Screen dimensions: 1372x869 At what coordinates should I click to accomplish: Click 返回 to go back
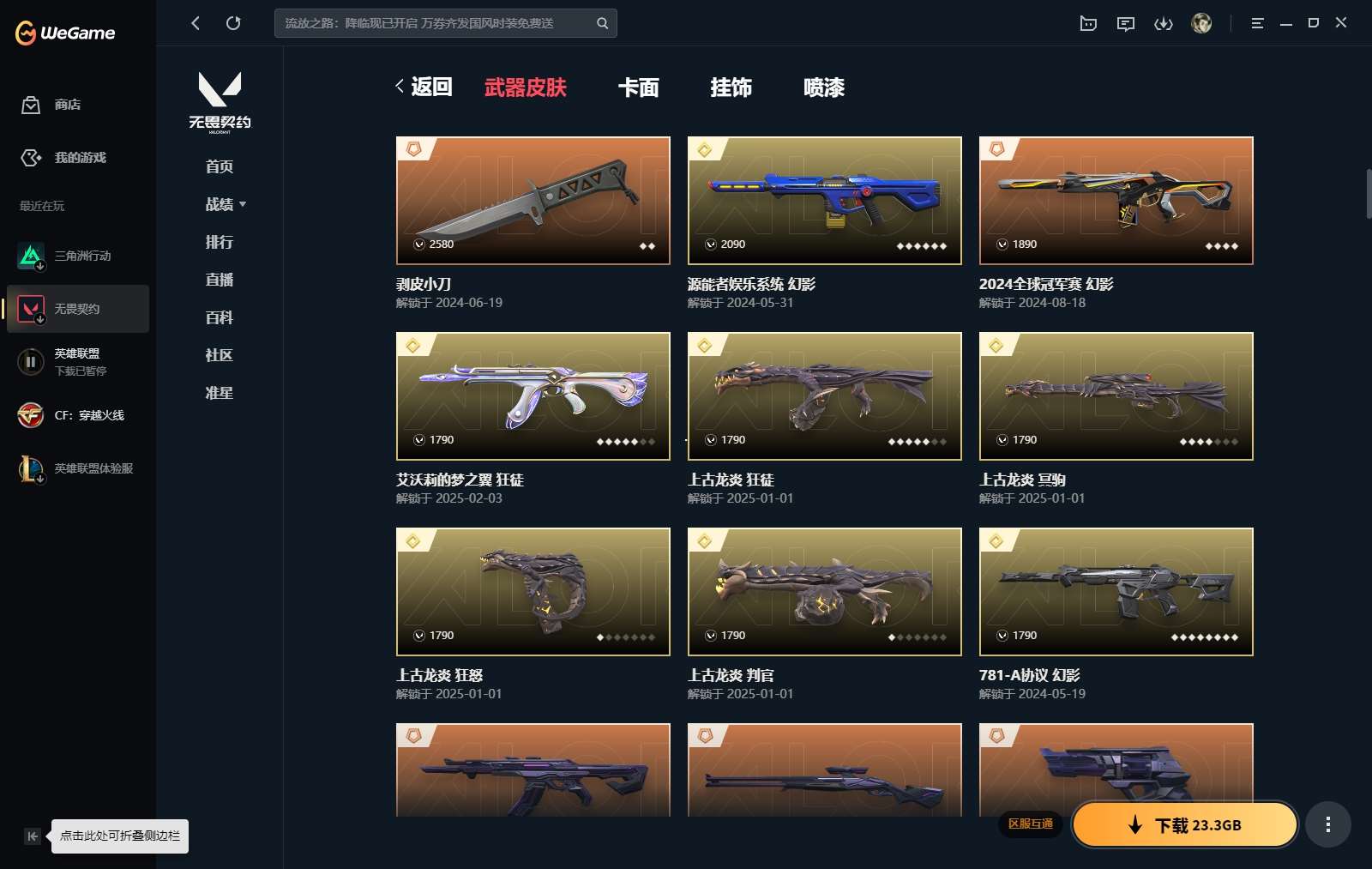click(424, 87)
